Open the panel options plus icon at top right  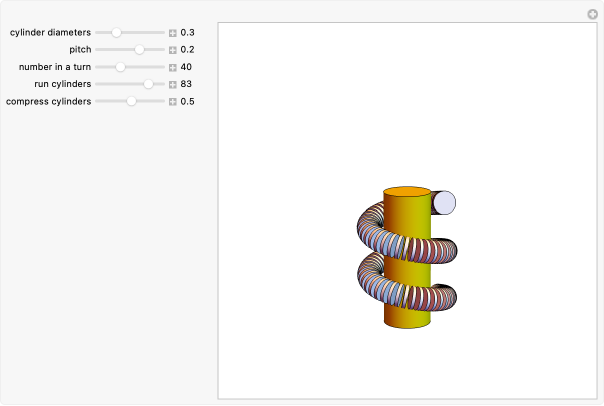pos(592,13)
